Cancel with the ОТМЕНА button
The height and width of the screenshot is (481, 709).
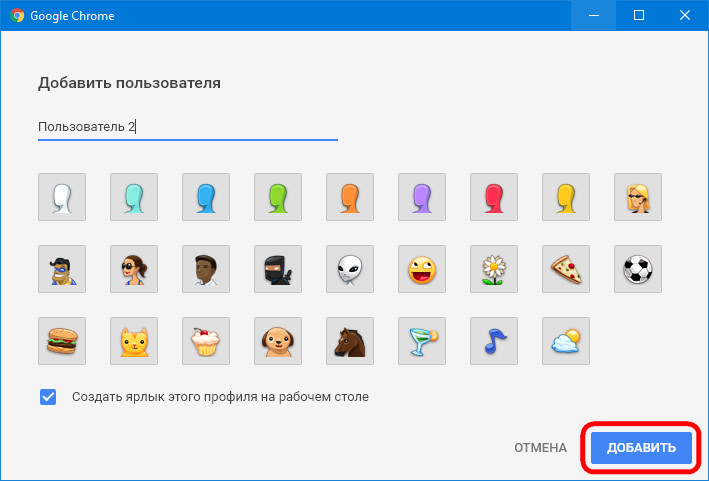pyautogui.click(x=540, y=448)
